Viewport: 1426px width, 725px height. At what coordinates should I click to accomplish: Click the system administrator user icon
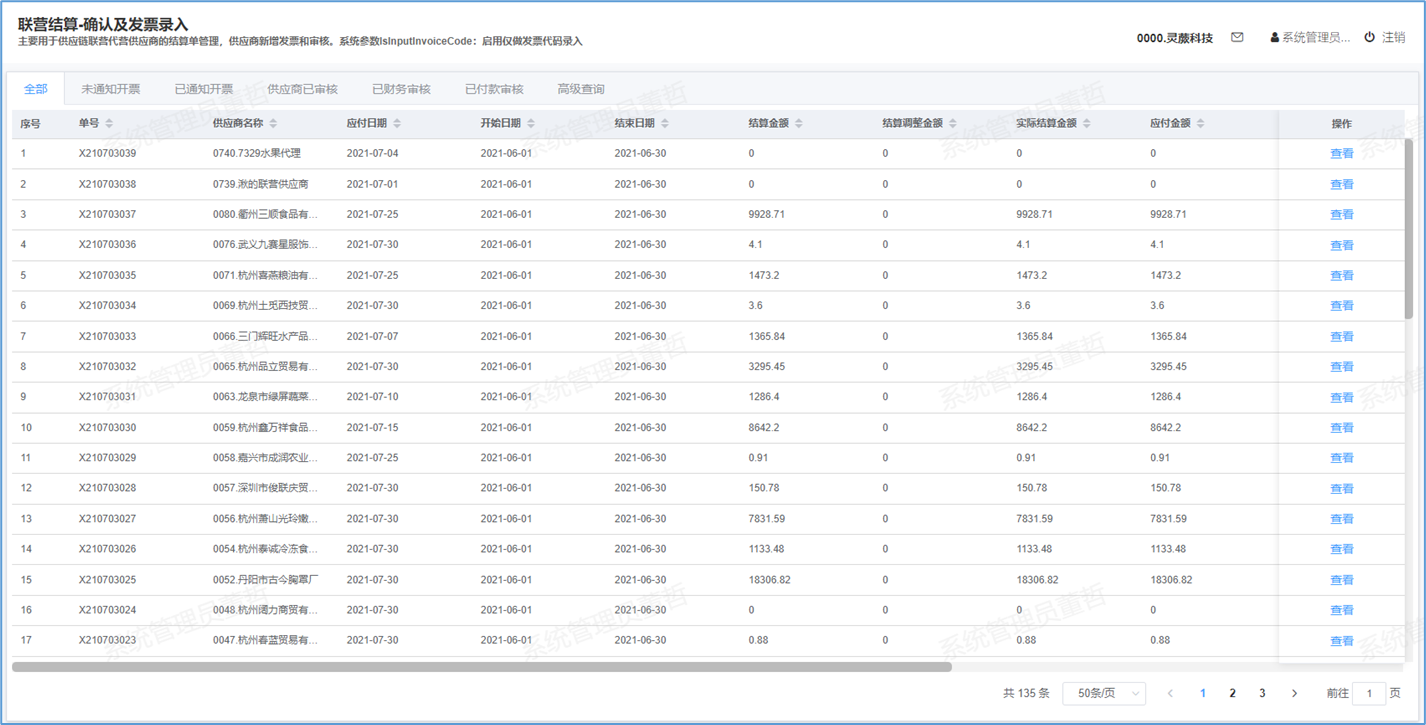(1274, 38)
